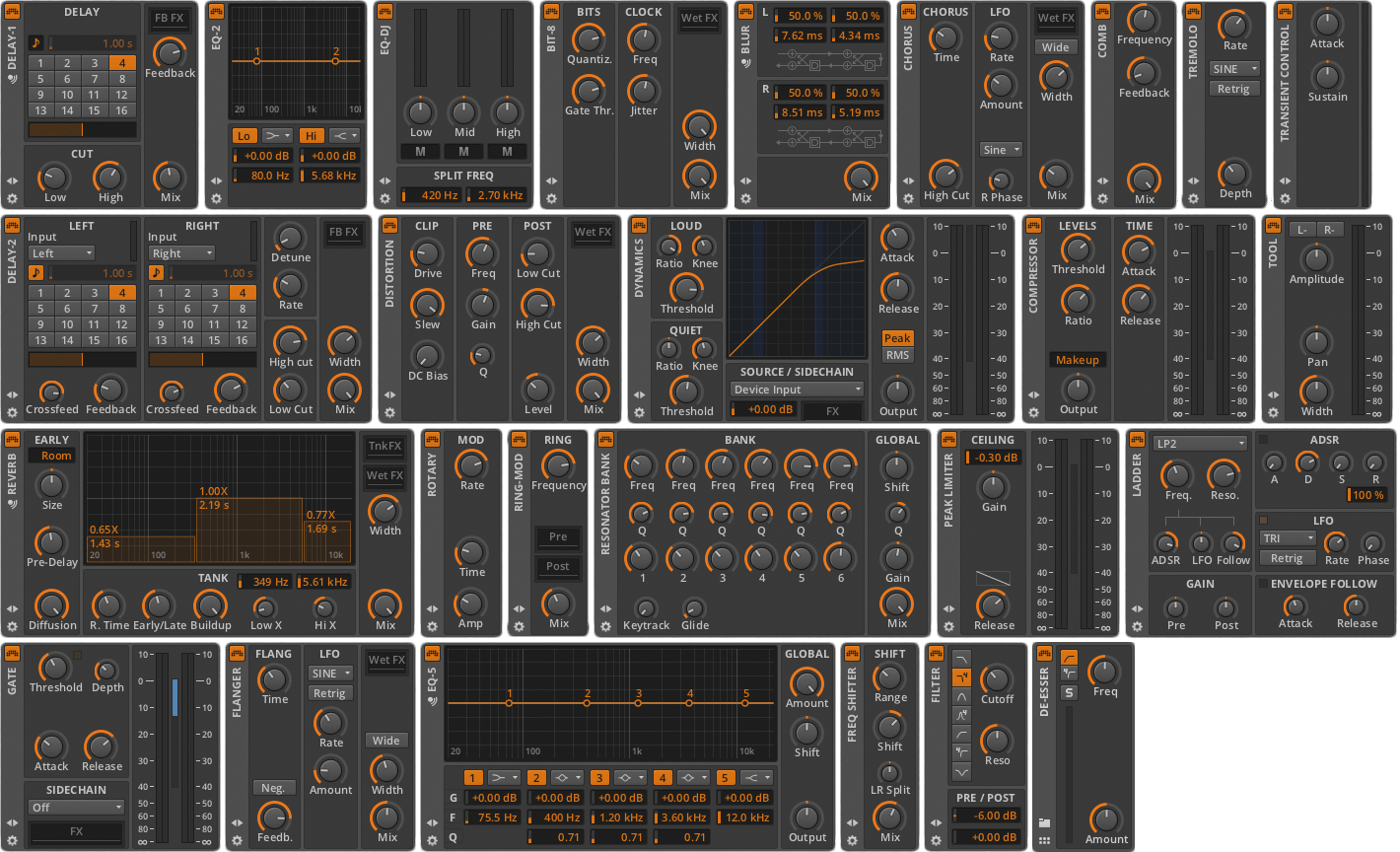Open the CHORUS device settings gear
This screenshot has height=852, width=1400.
pos(908,198)
